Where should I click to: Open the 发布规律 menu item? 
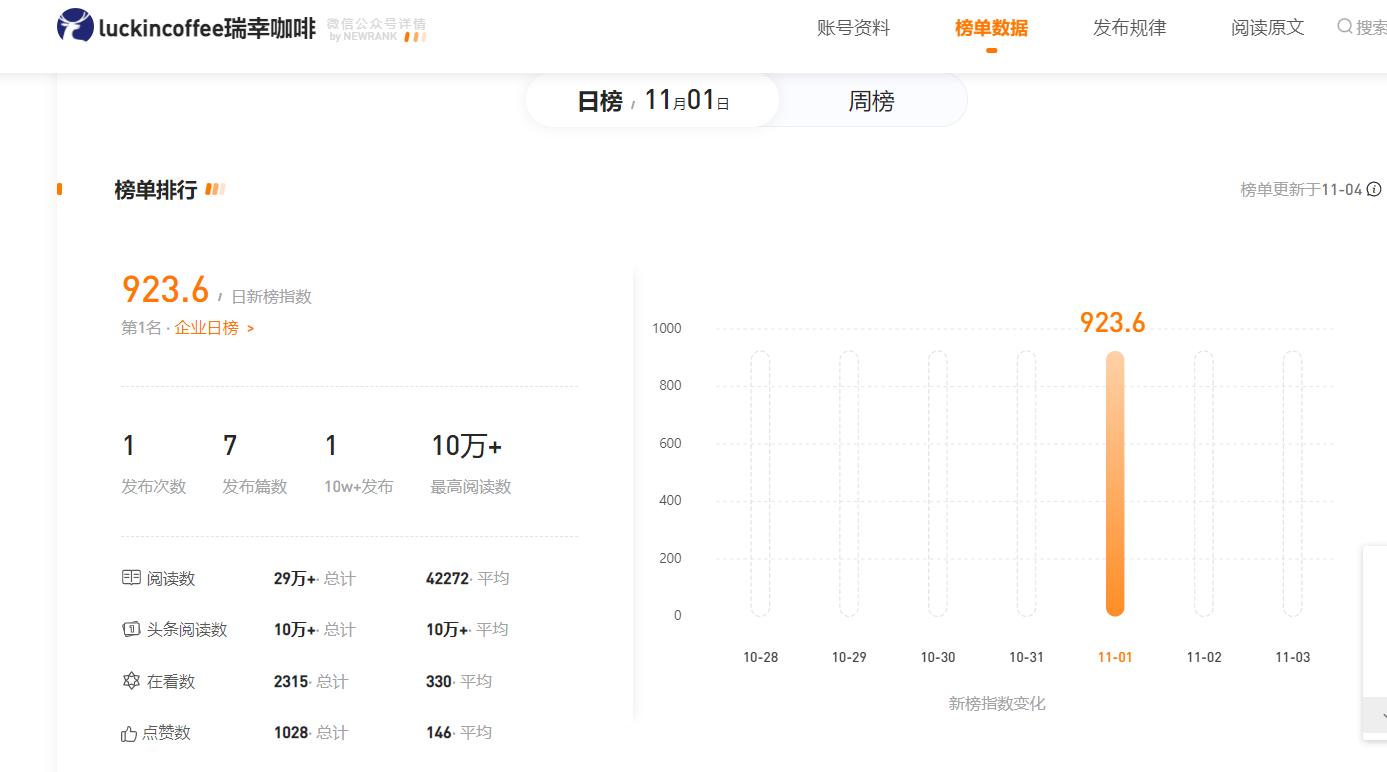point(1128,28)
